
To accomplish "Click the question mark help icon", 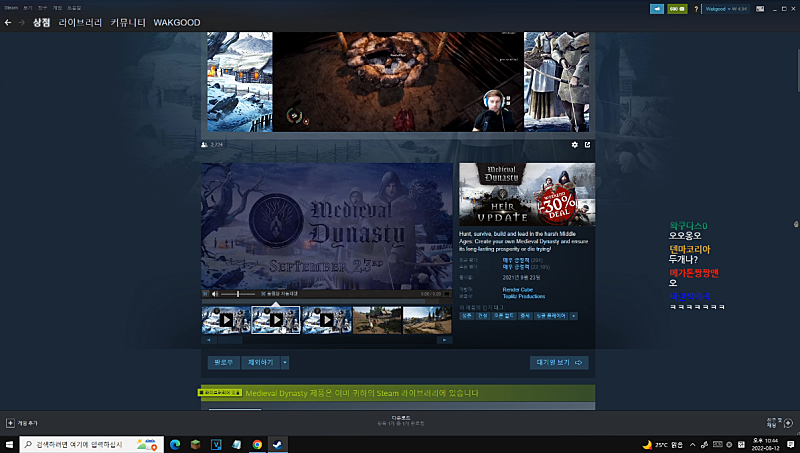I will tap(696, 9).
